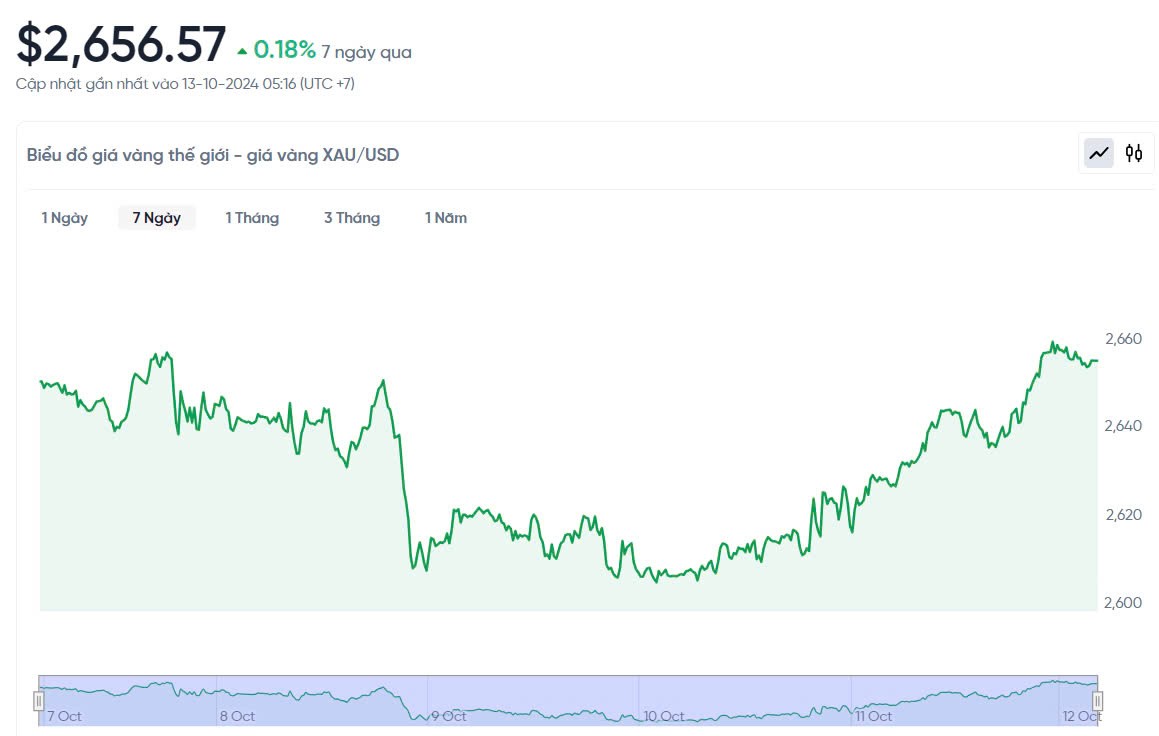The width and height of the screenshot is (1159, 736).
Task: Click the 8 Oct marker in navigator
Action: [x=237, y=716]
